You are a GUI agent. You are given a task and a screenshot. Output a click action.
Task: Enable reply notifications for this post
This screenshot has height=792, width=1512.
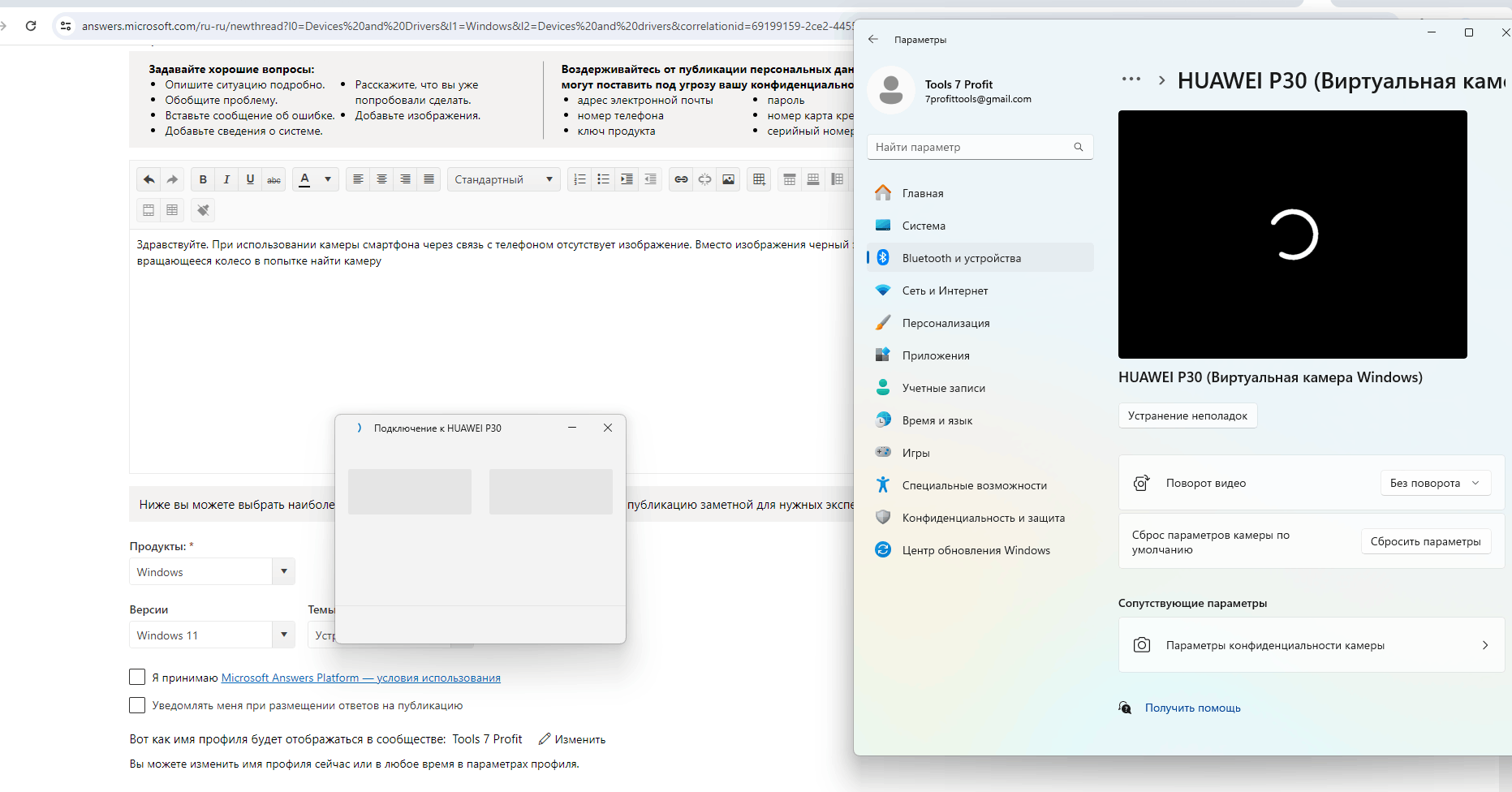137,705
